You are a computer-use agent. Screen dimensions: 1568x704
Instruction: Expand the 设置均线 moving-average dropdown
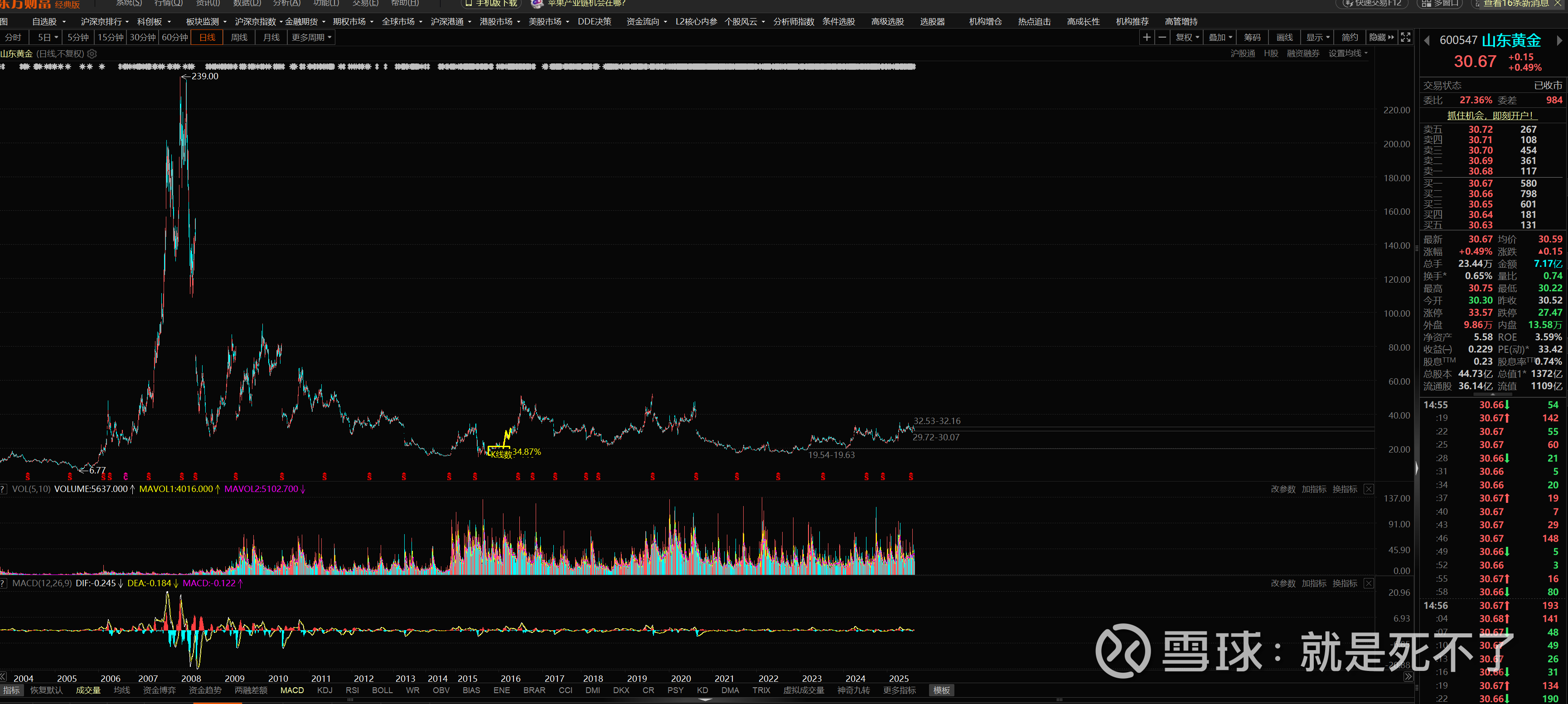1348,53
